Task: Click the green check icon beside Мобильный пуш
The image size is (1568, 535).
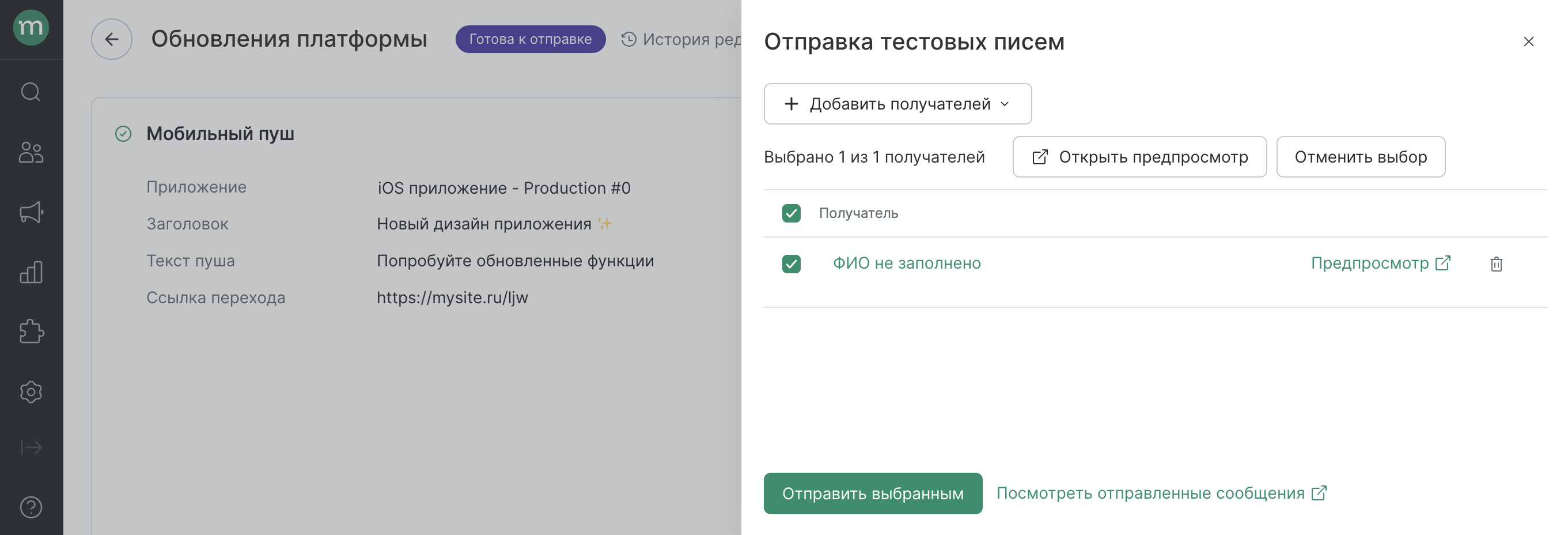Action: tap(123, 133)
